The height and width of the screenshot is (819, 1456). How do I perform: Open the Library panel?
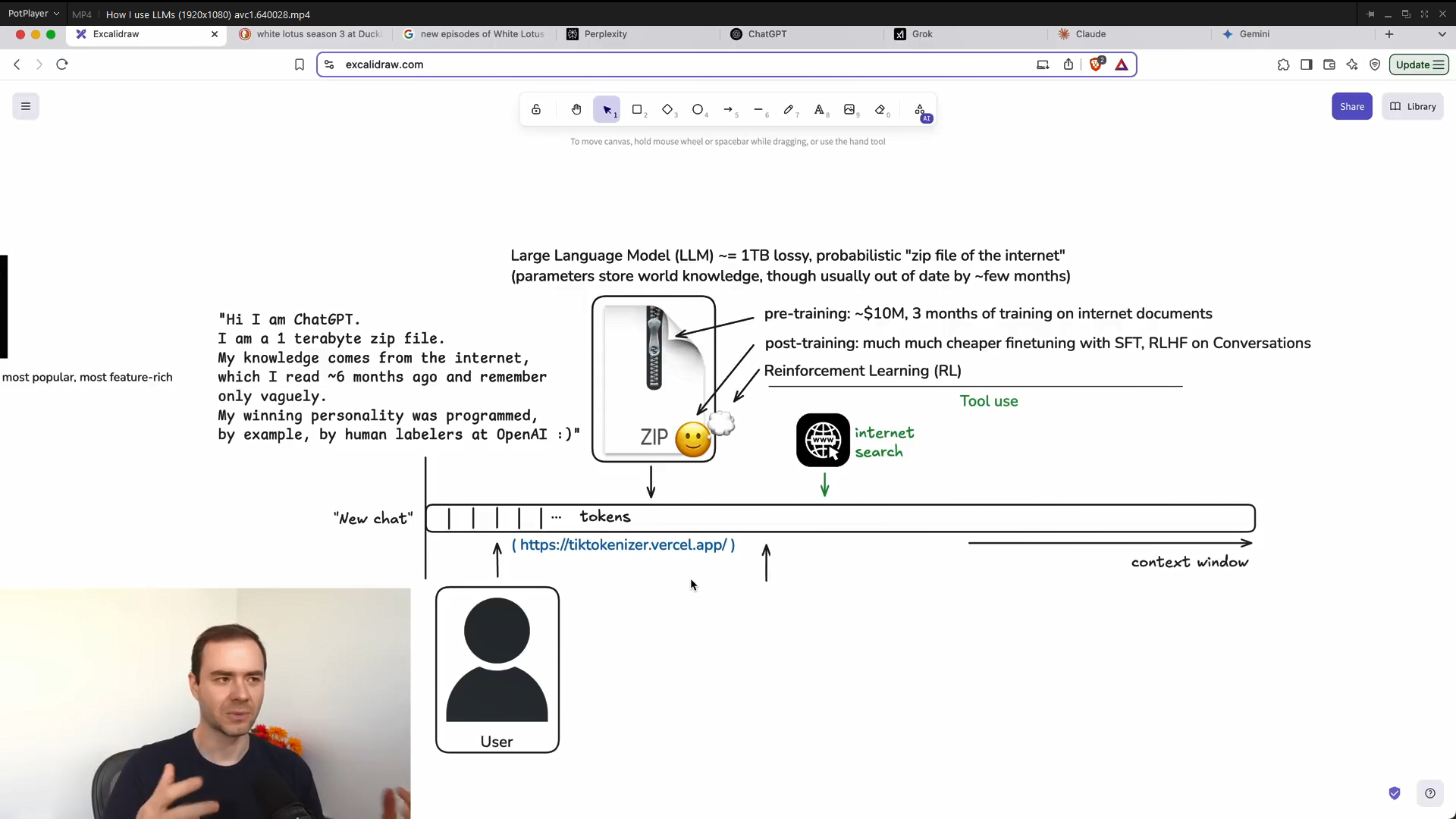point(1413,106)
